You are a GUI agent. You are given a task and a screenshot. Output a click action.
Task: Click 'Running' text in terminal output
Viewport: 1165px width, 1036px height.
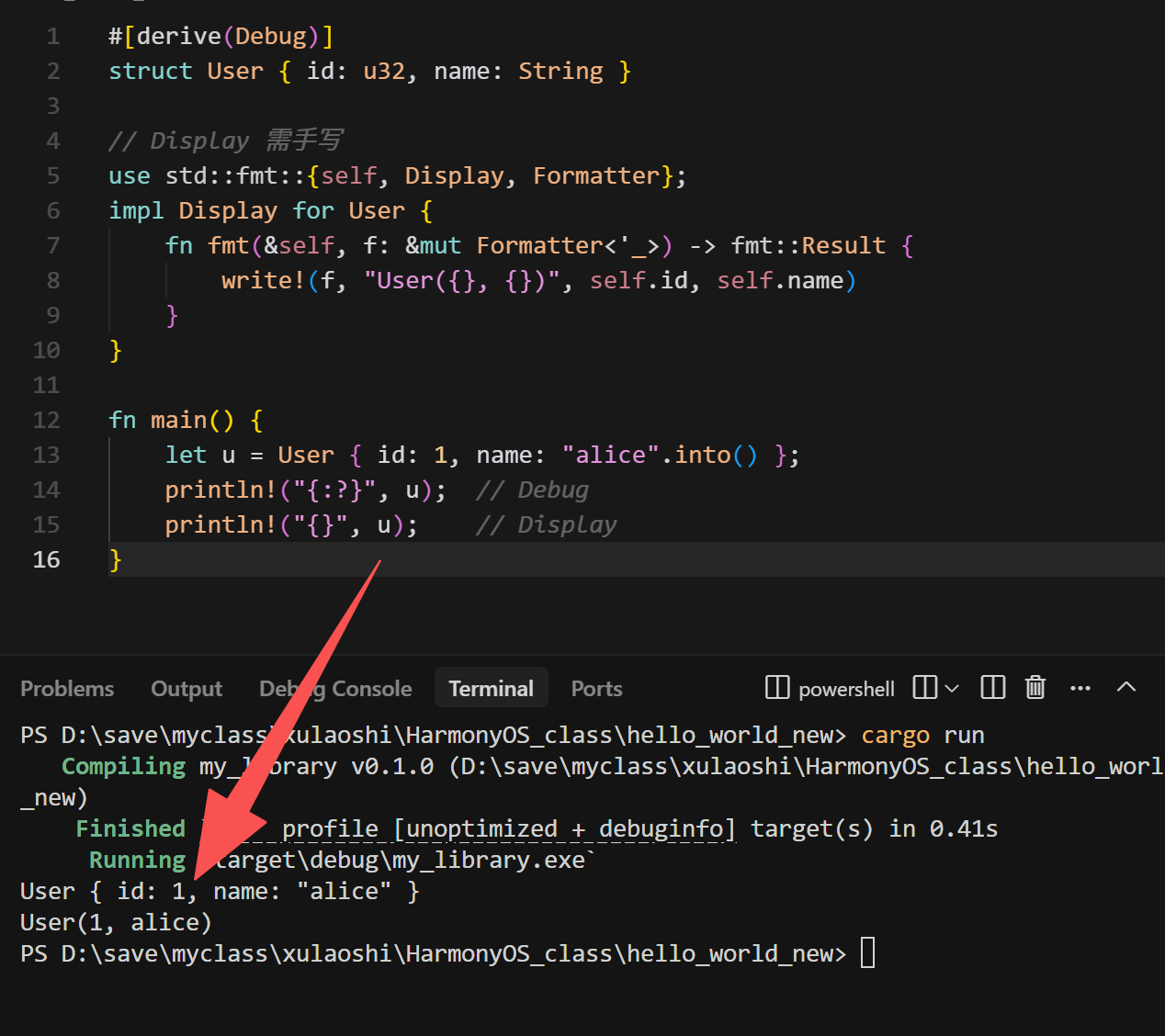point(137,860)
